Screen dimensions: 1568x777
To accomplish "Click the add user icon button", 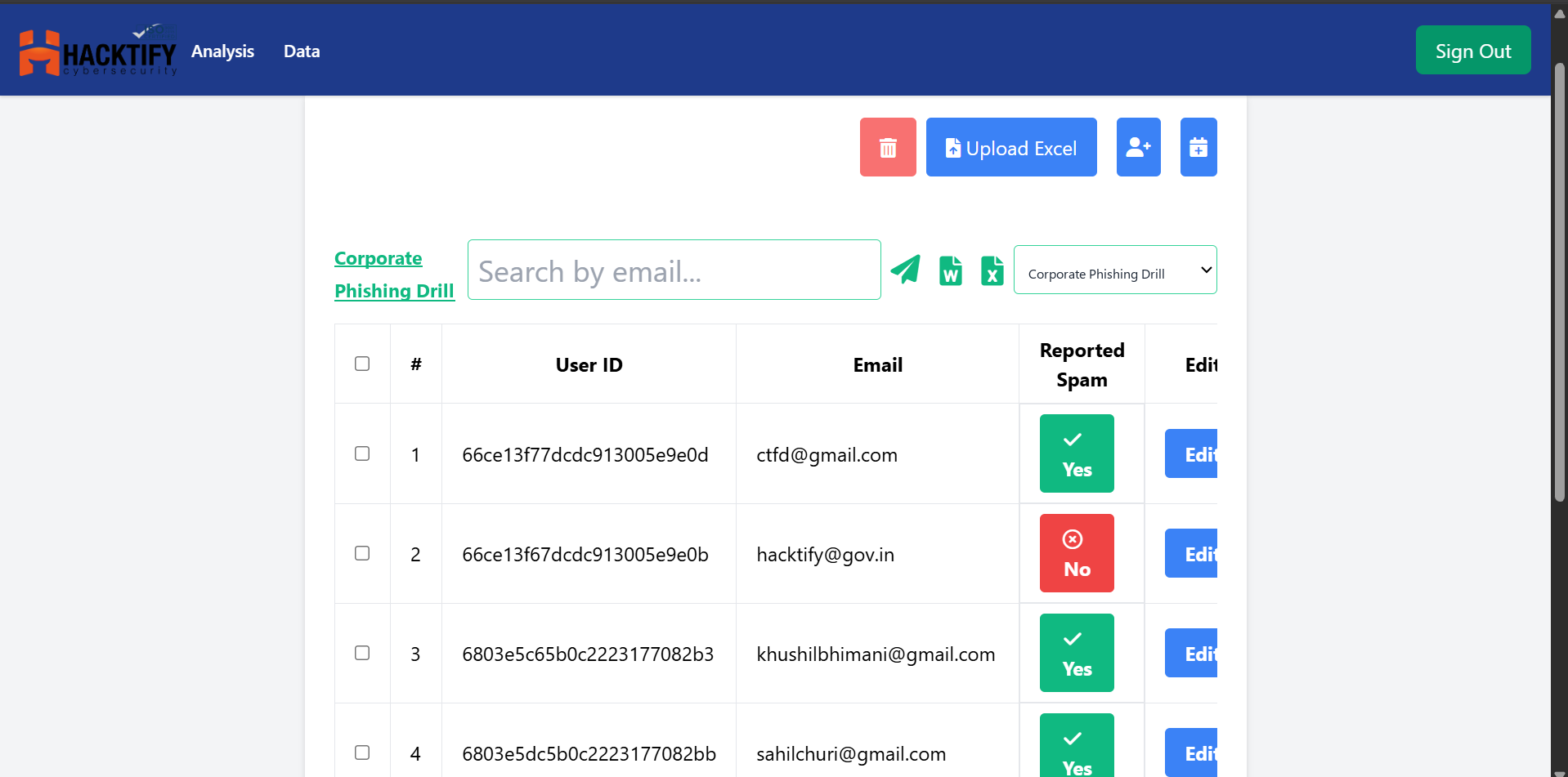I will click(x=1139, y=147).
